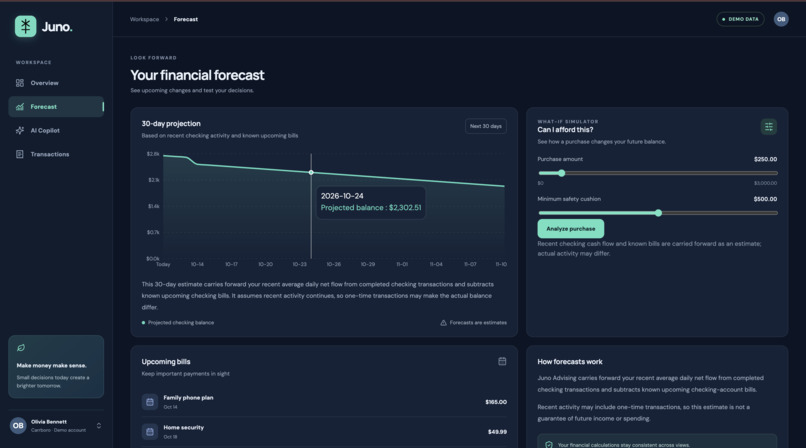The width and height of the screenshot is (806, 448).
Task: Click the Family phone plan calendar icon
Action: pos(150,402)
